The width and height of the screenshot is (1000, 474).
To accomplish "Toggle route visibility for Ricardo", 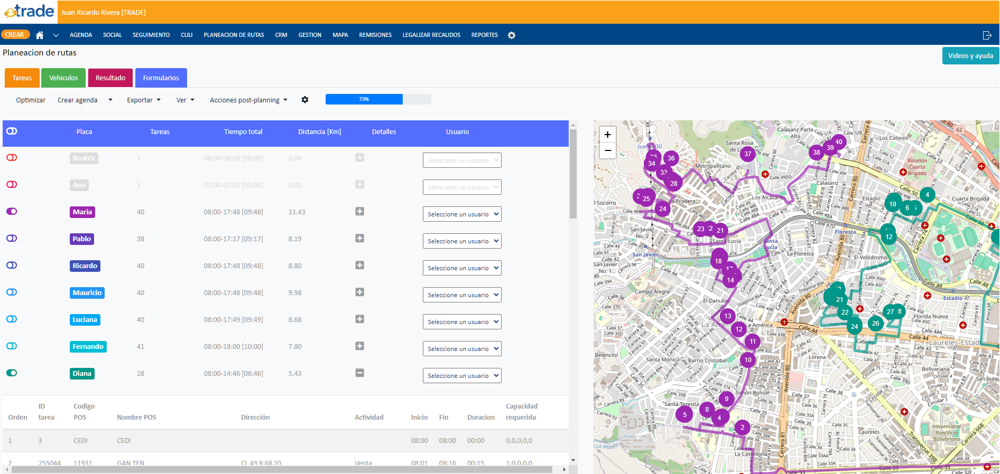I will point(11,265).
